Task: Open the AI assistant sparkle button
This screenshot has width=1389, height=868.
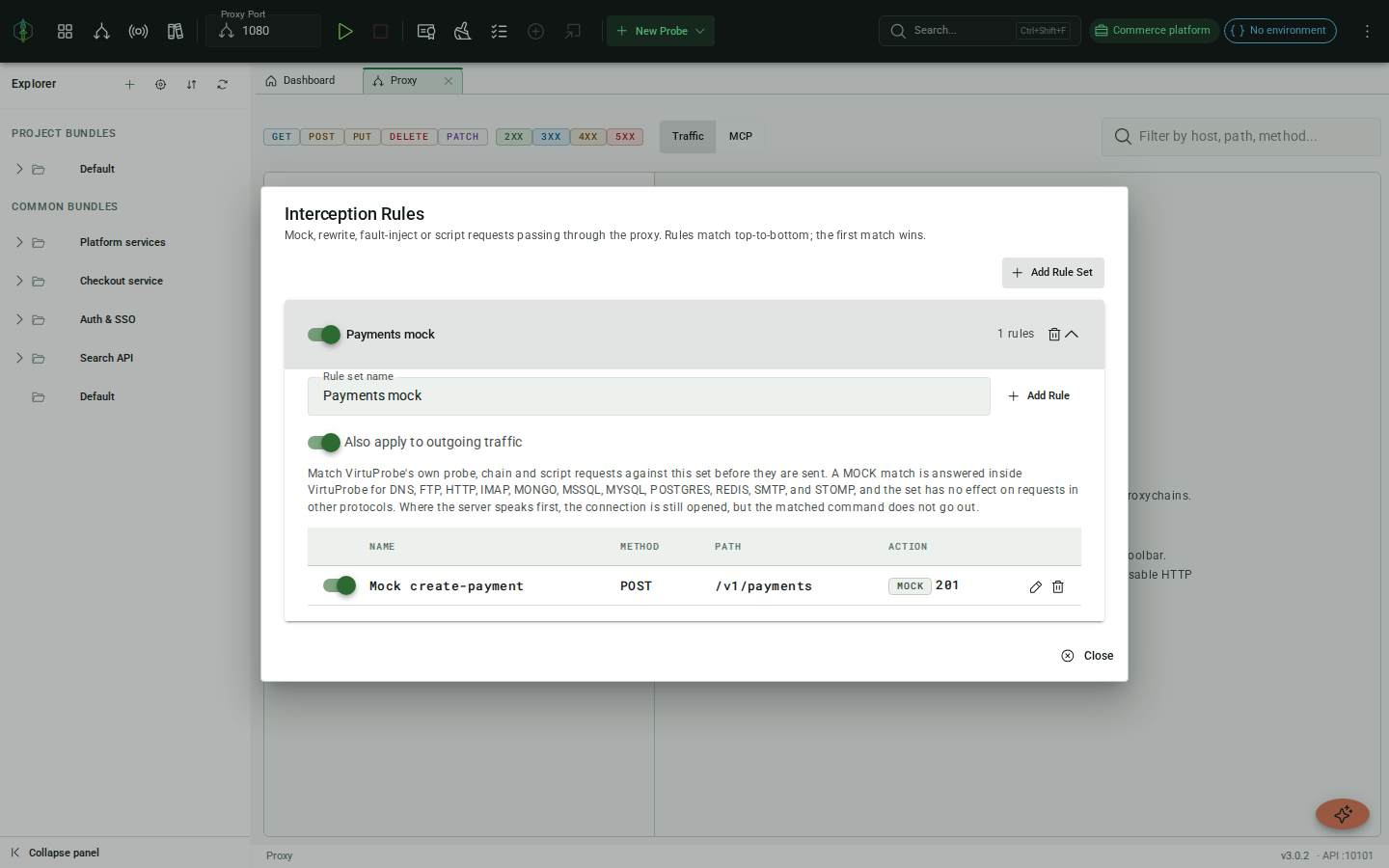Action: point(1343,814)
